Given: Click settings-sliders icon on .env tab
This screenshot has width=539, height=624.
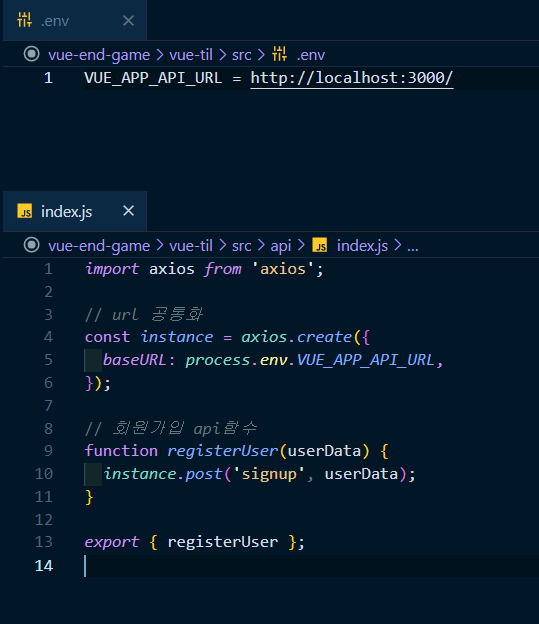Looking at the screenshot, I should click(x=24, y=20).
